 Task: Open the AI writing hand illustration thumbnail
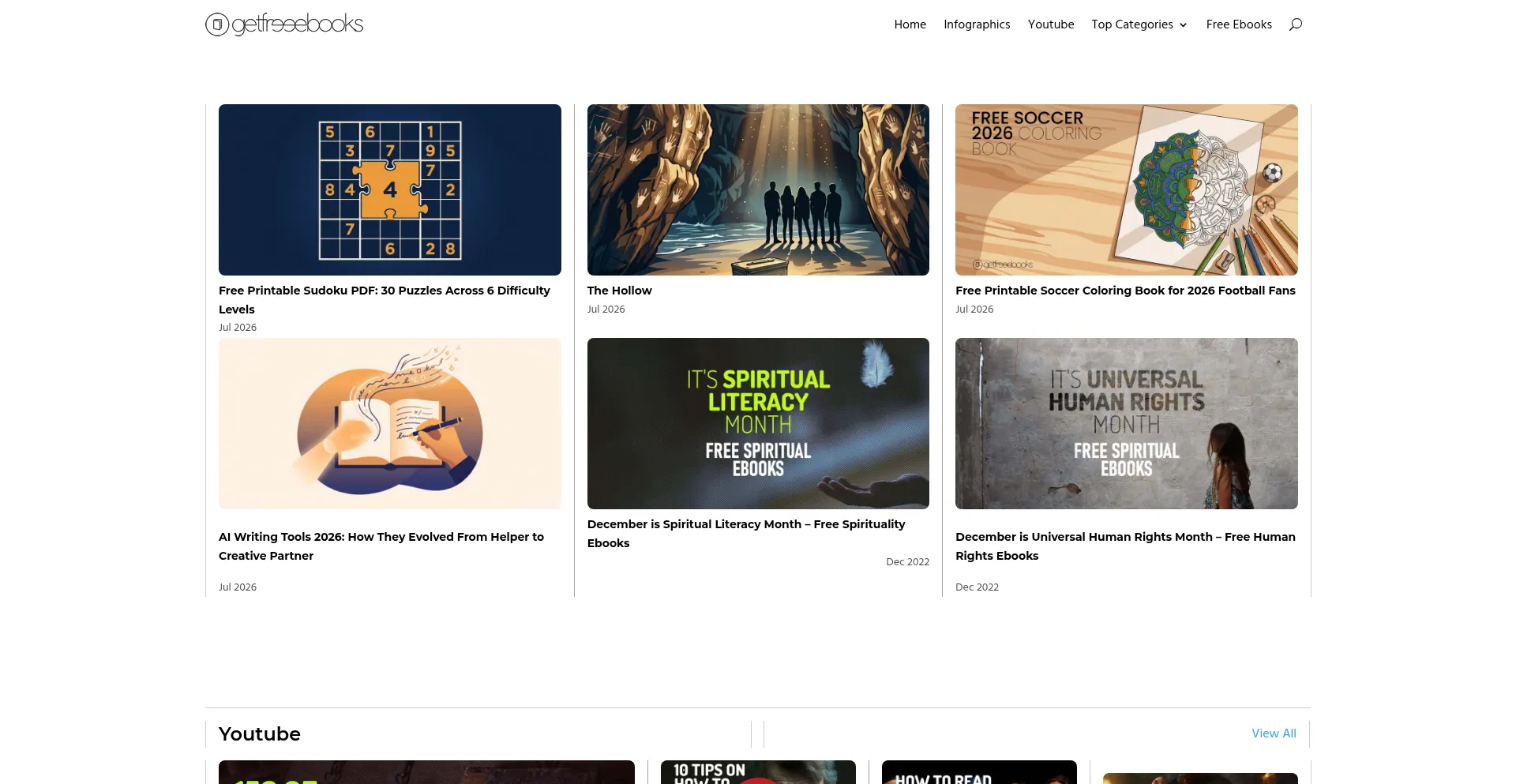click(390, 423)
